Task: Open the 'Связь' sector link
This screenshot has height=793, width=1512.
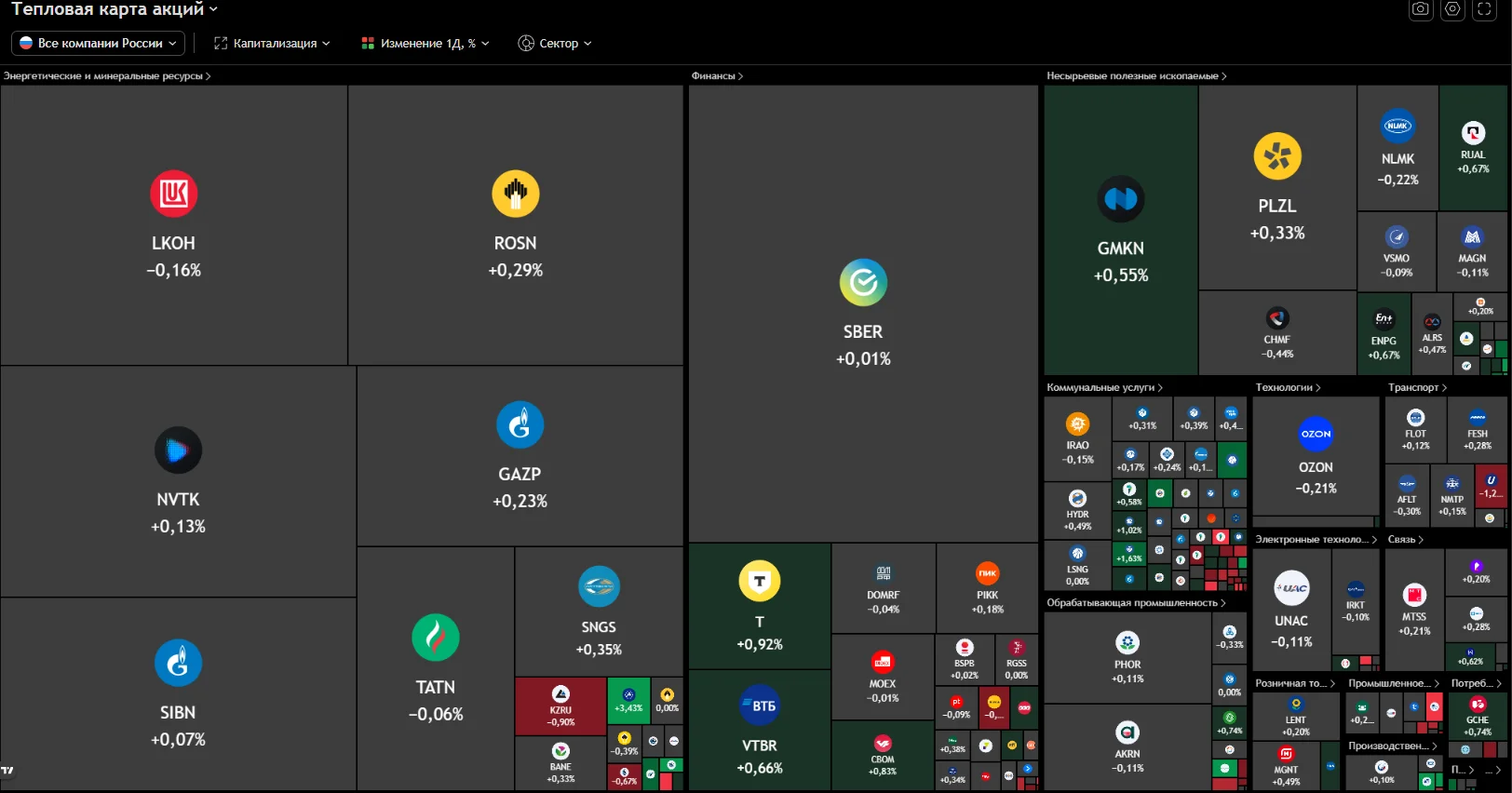Action: pyautogui.click(x=1405, y=540)
